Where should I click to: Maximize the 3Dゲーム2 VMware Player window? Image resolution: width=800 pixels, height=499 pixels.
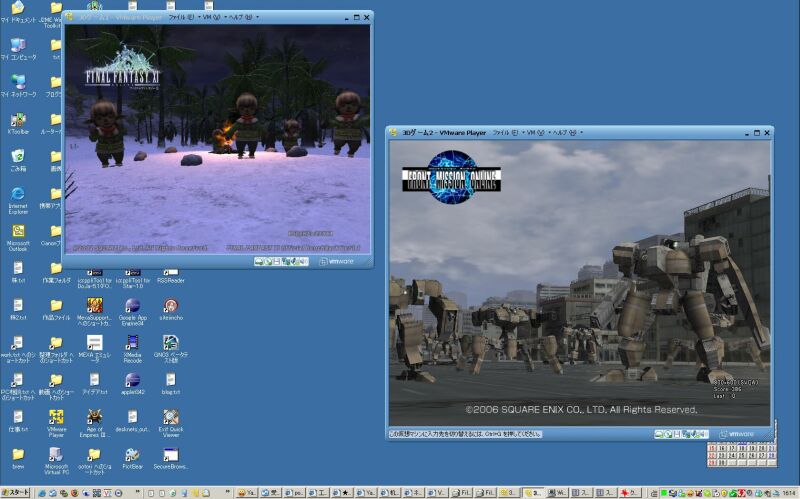(757, 133)
